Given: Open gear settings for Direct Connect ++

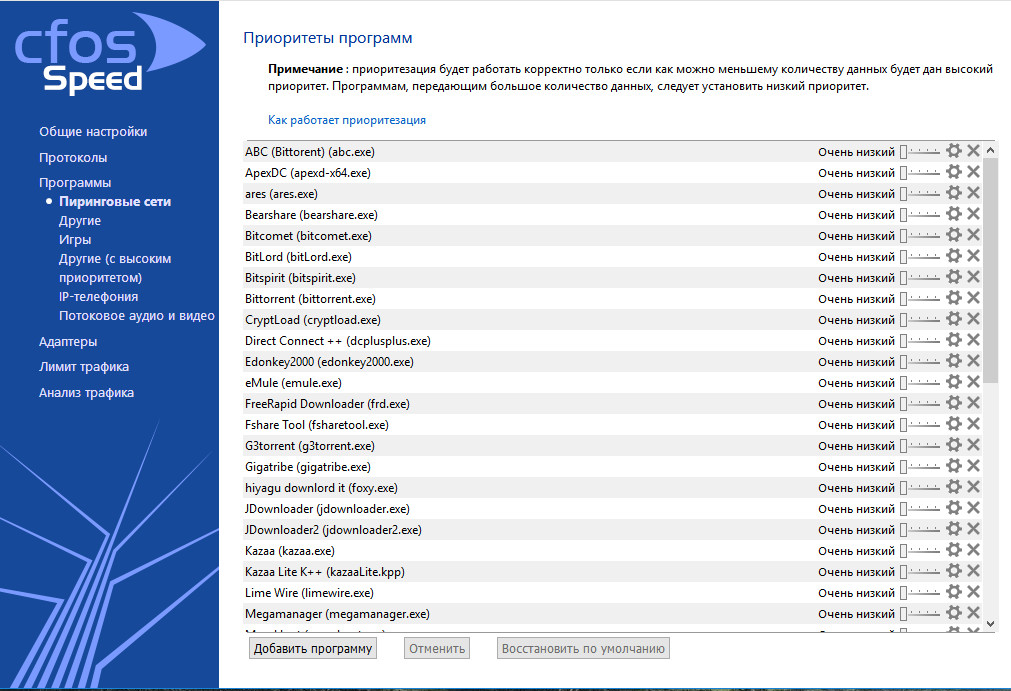Looking at the screenshot, I should pos(954,340).
